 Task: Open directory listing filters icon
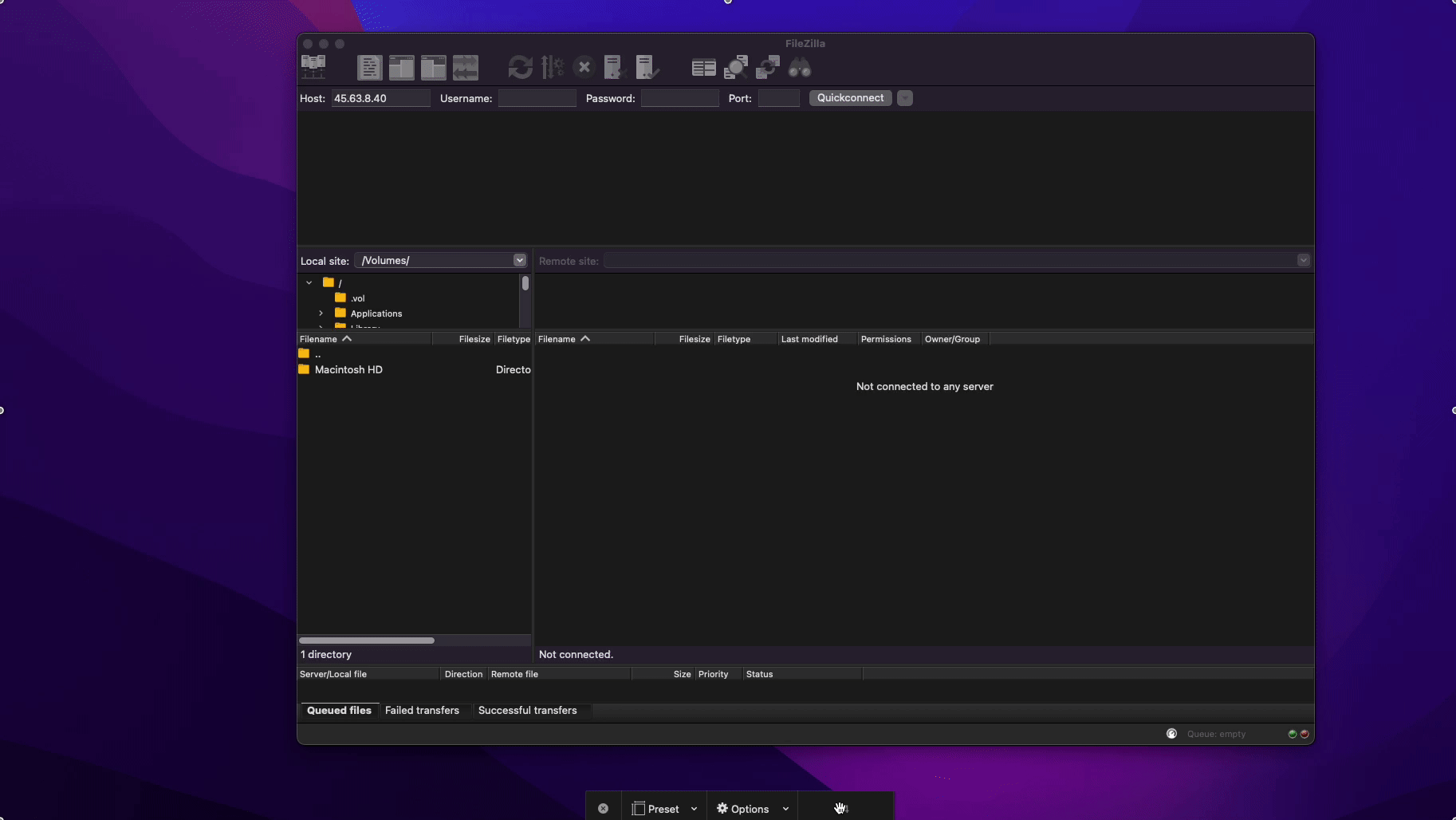pyautogui.click(x=703, y=68)
